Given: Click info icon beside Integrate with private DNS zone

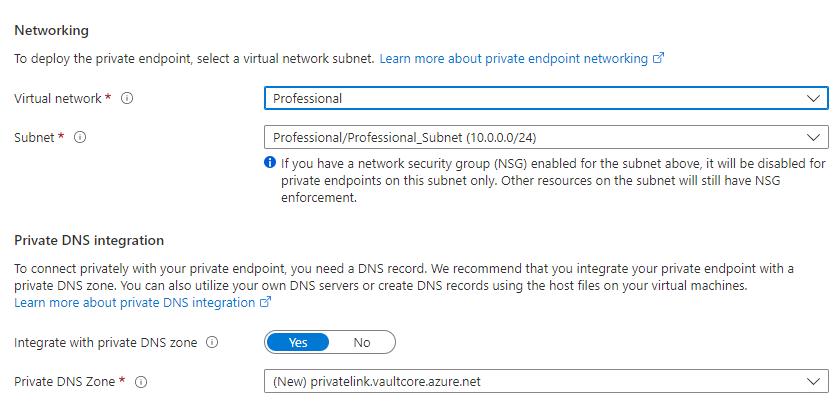Looking at the screenshot, I should (x=212, y=342).
